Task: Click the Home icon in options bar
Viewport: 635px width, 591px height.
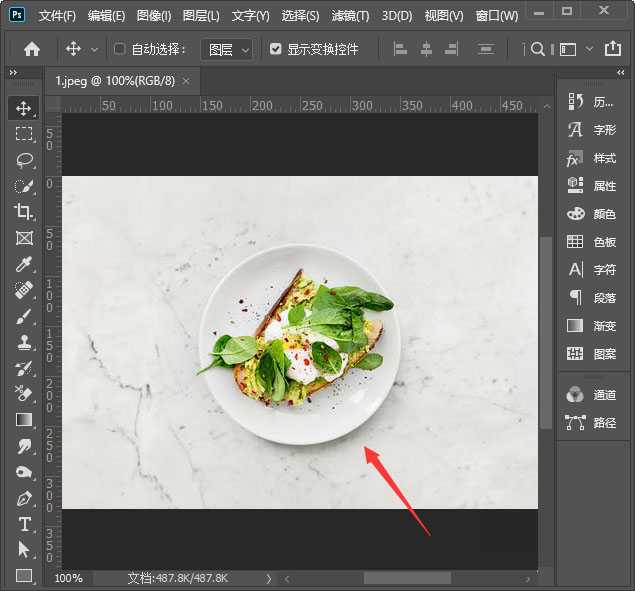Action: click(32, 49)
